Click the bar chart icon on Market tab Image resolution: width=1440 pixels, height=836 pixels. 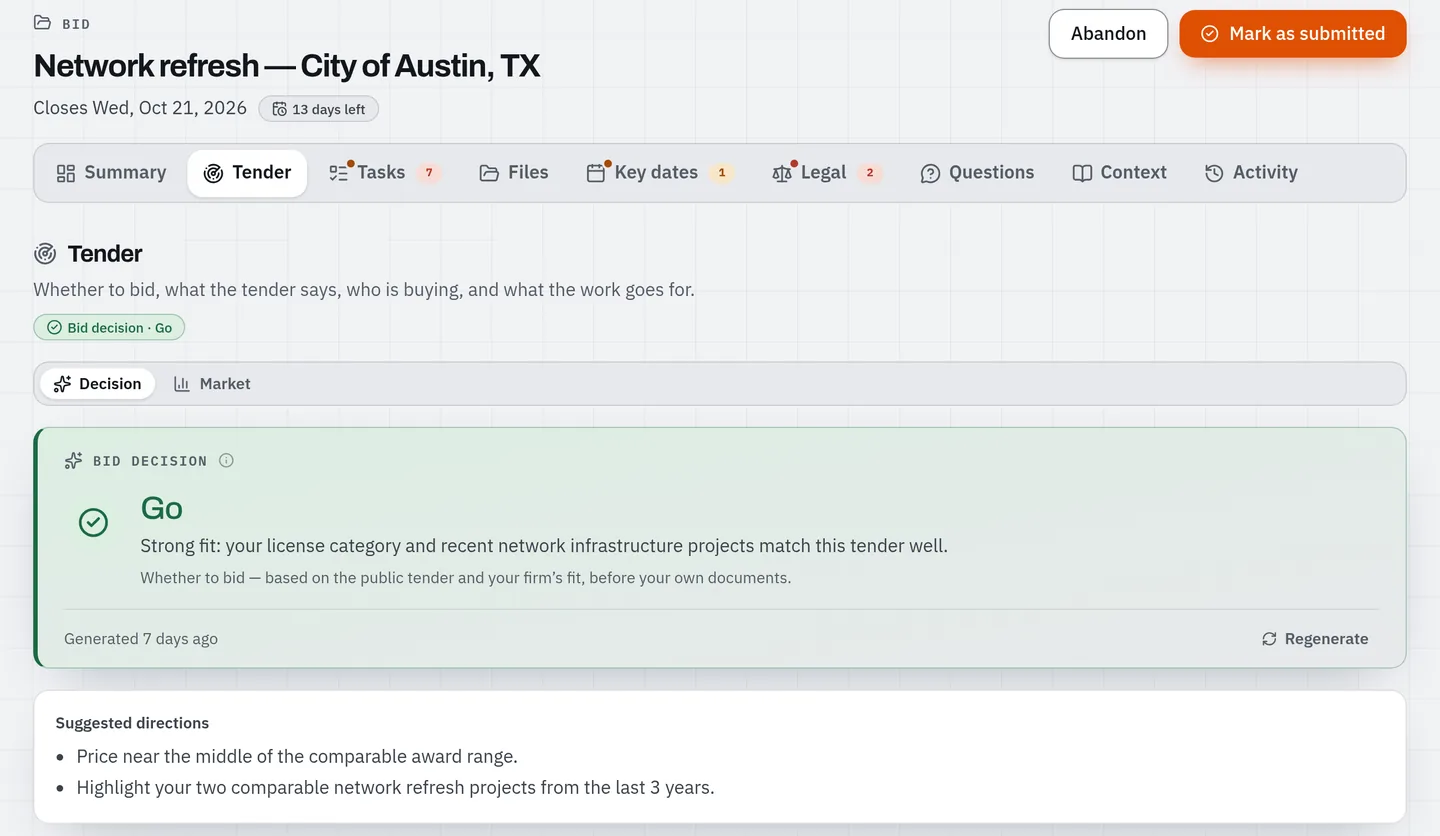pos(182,384)
